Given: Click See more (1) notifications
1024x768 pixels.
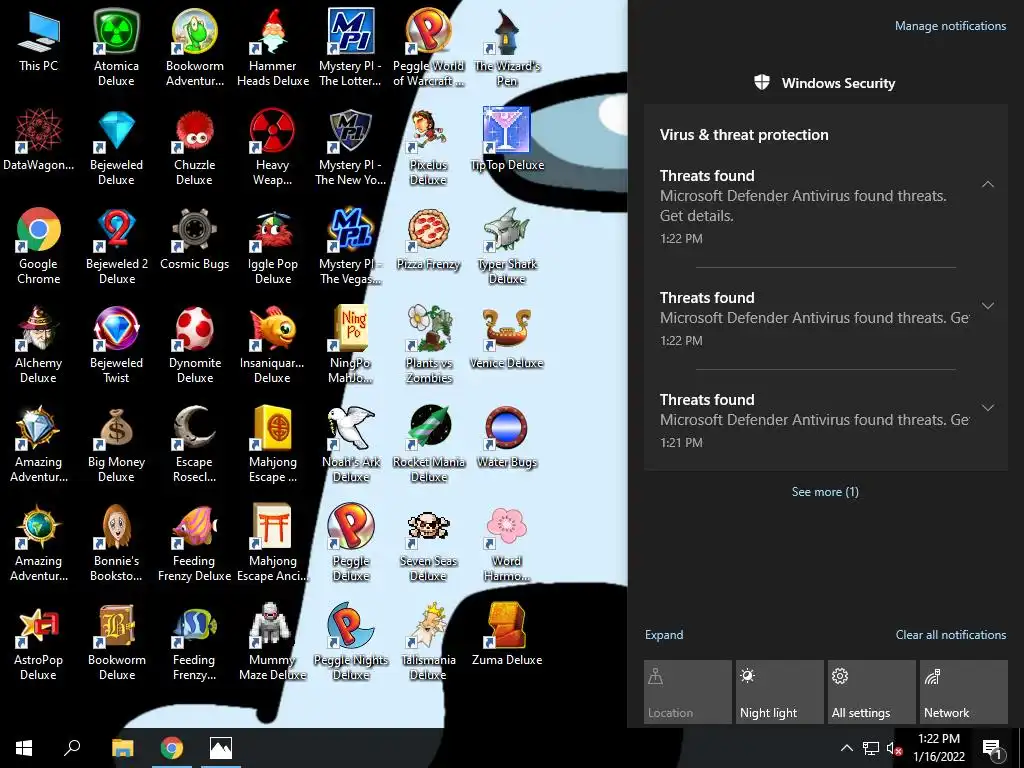Looking at the screenshot, I should 825,492.
